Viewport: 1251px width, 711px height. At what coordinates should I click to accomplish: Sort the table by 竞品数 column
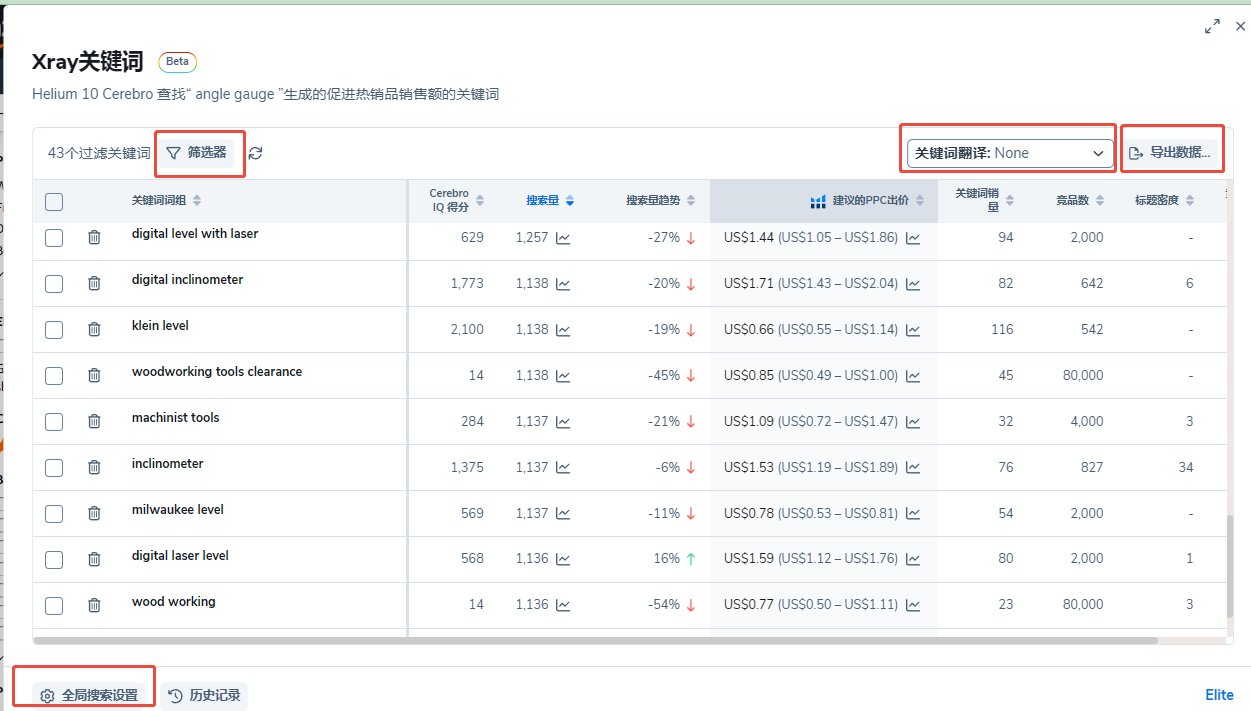coord(1080,200)
